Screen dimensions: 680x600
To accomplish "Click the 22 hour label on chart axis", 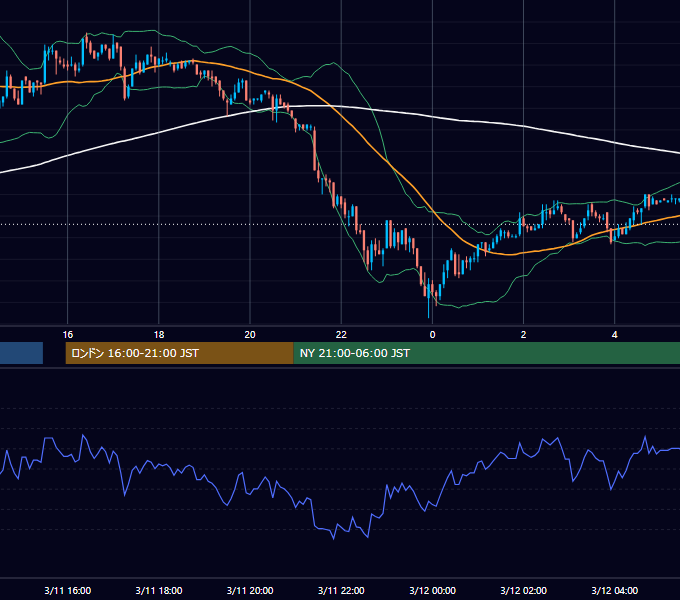I will pyautogui.click(x=341, y=335).
